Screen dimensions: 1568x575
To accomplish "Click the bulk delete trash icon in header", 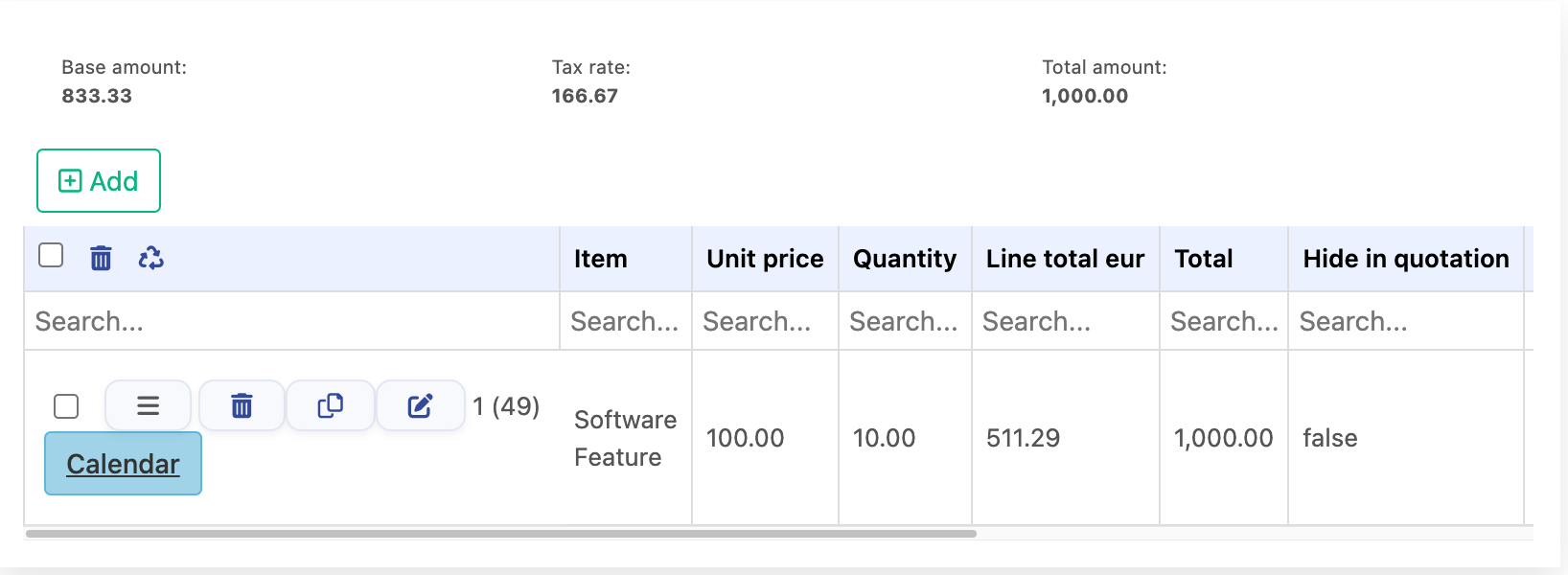I will coord(101,258).
